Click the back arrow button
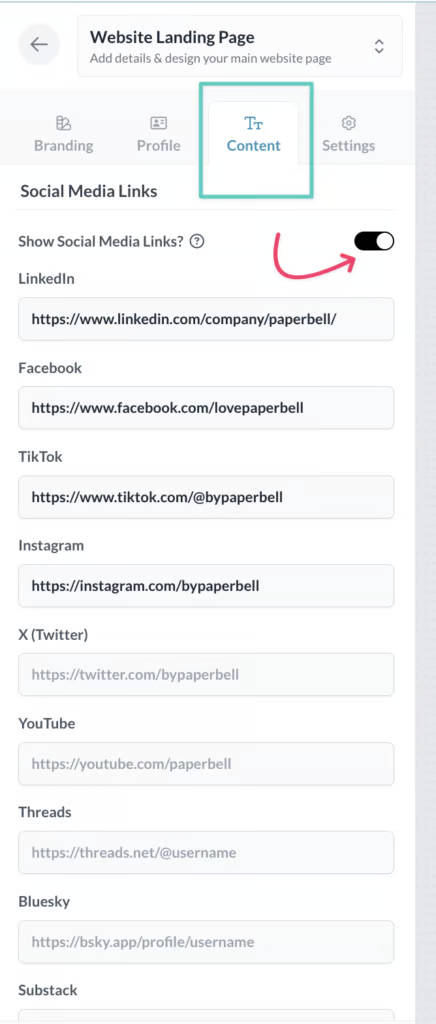Screen dimensions: 436x1024 tap(39, 44)
